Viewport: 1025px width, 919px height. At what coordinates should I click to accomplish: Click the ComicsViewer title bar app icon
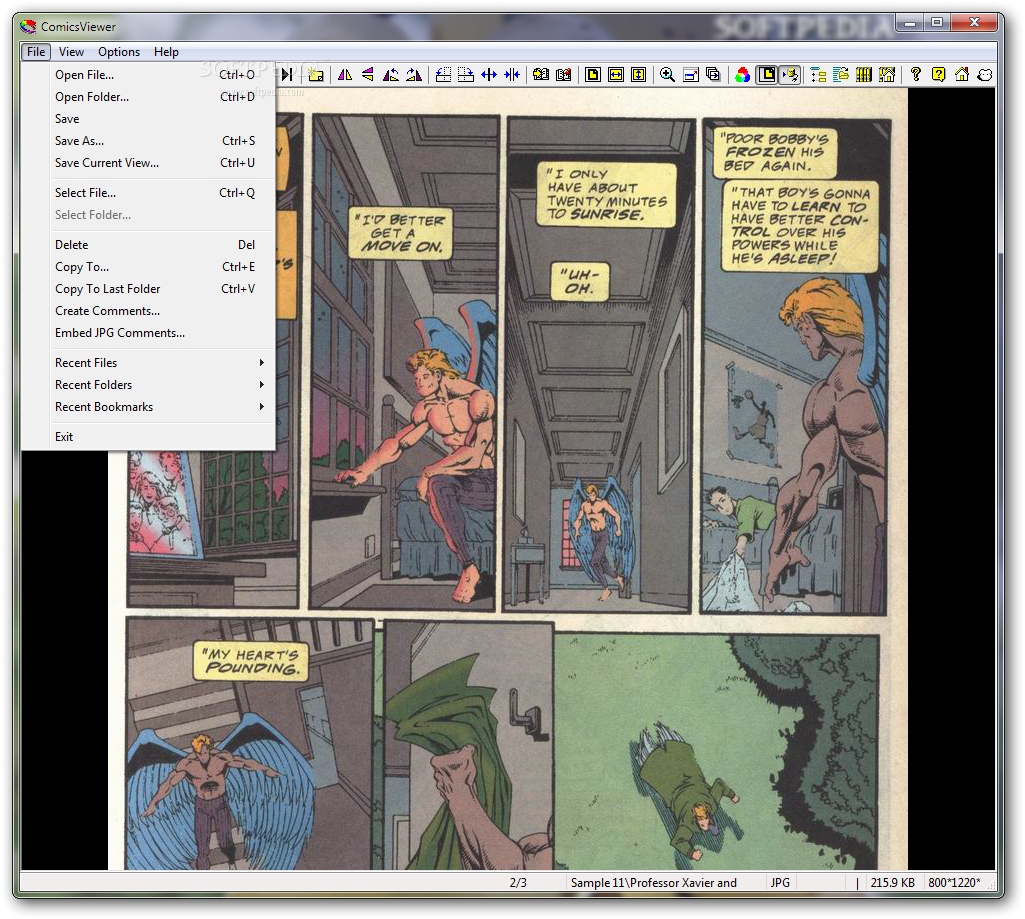point(27,26)
